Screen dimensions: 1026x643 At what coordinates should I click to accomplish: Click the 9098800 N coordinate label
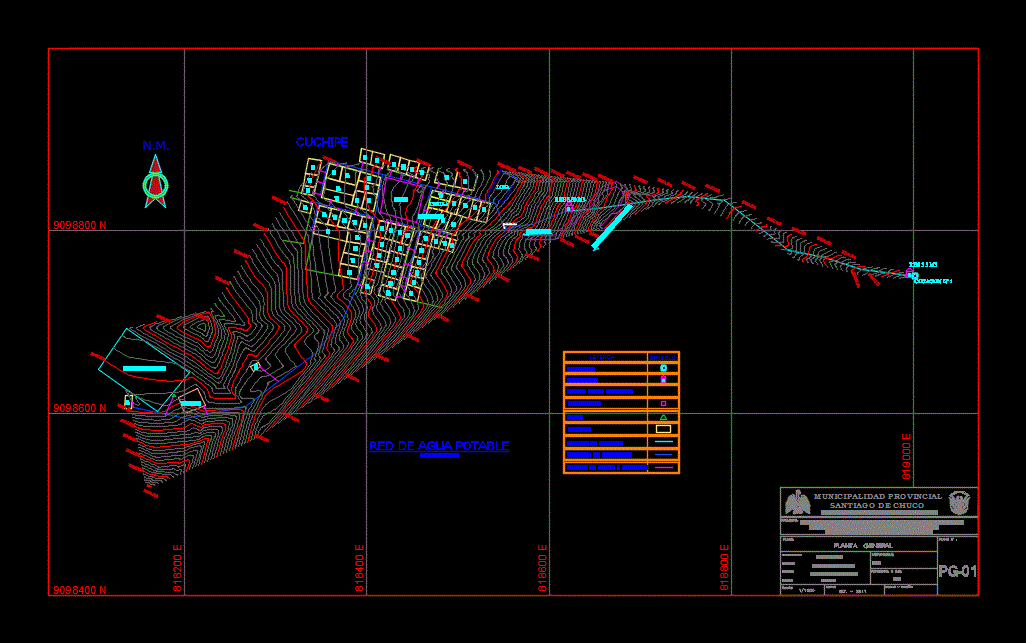79,226
